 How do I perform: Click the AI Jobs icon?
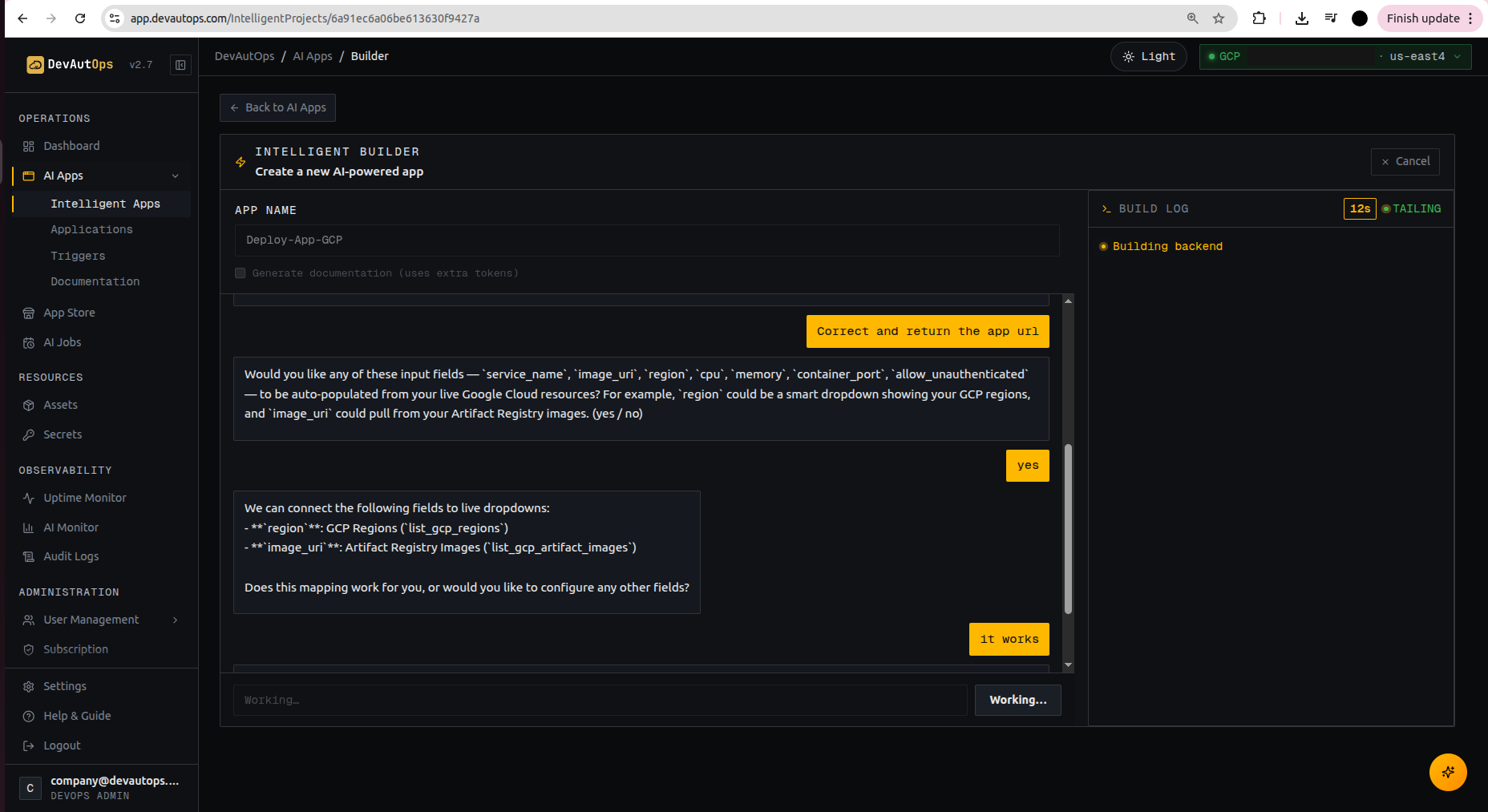coord(29,342)
